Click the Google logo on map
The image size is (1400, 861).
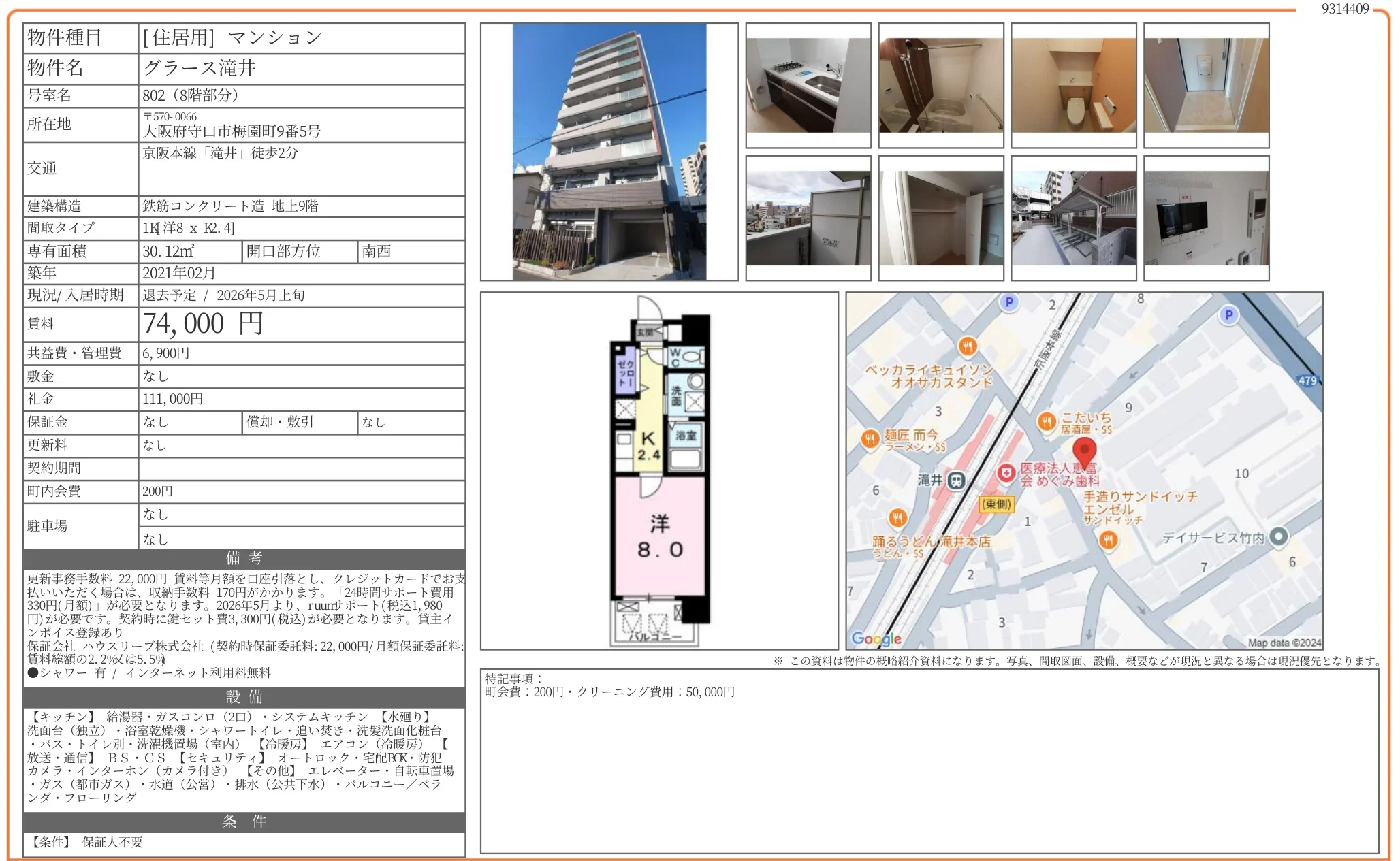point(876,638)
